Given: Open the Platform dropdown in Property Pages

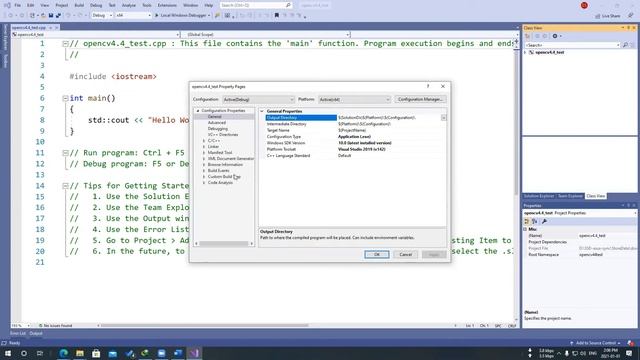Looking at the screenshot, I should [x=354, y=100].
